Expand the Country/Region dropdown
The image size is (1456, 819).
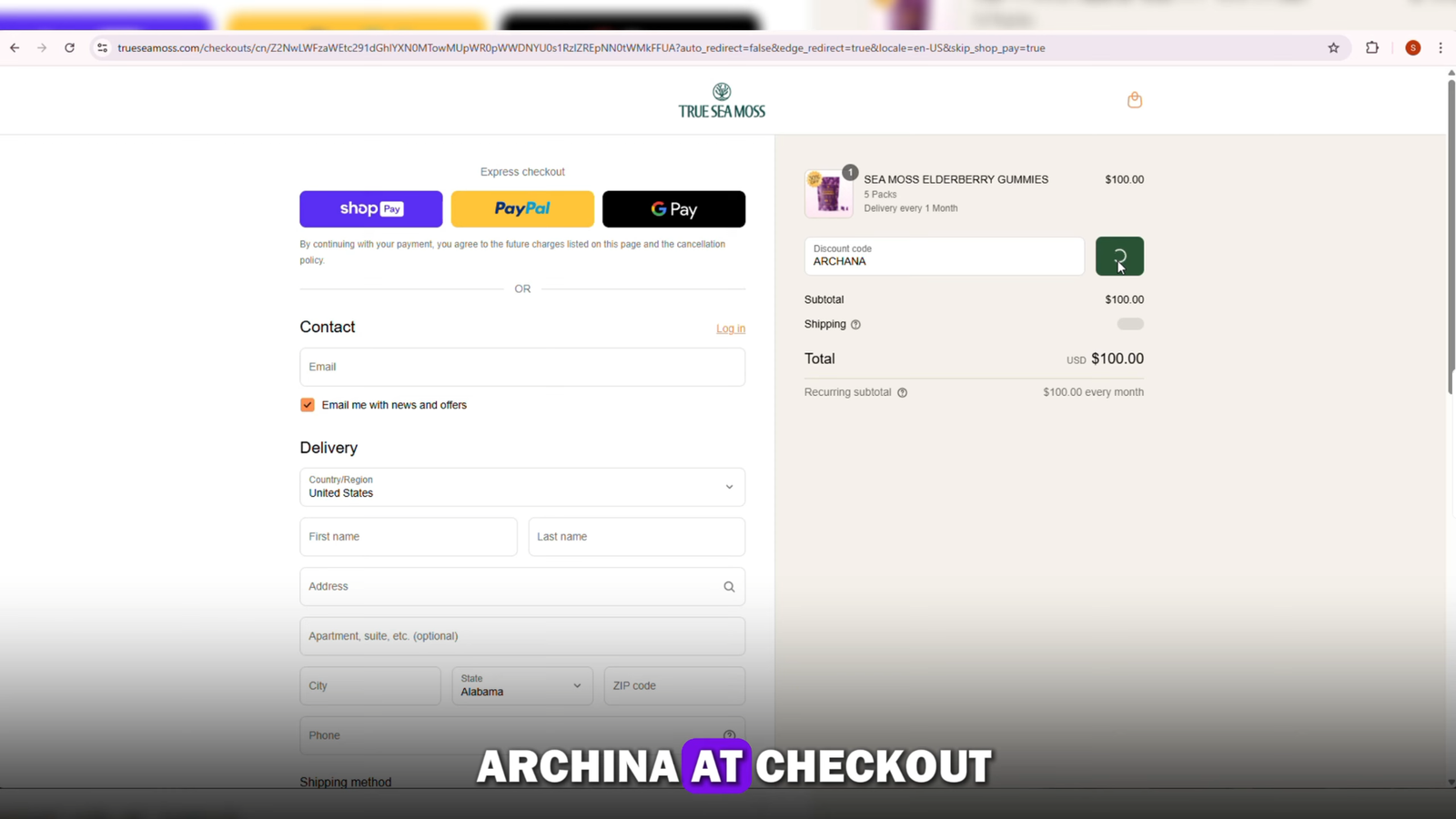pyautogui.click(x=522, y=487)
